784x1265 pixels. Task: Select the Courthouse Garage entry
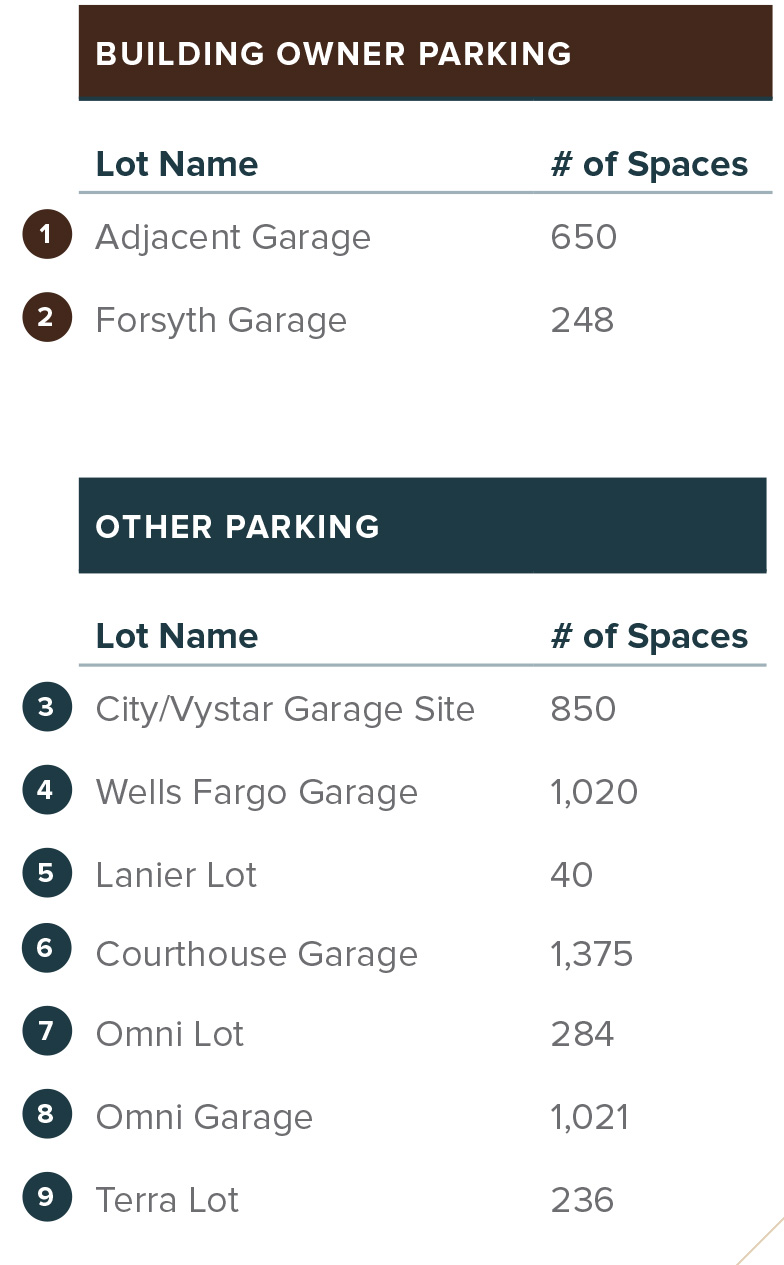click(257, 955)
